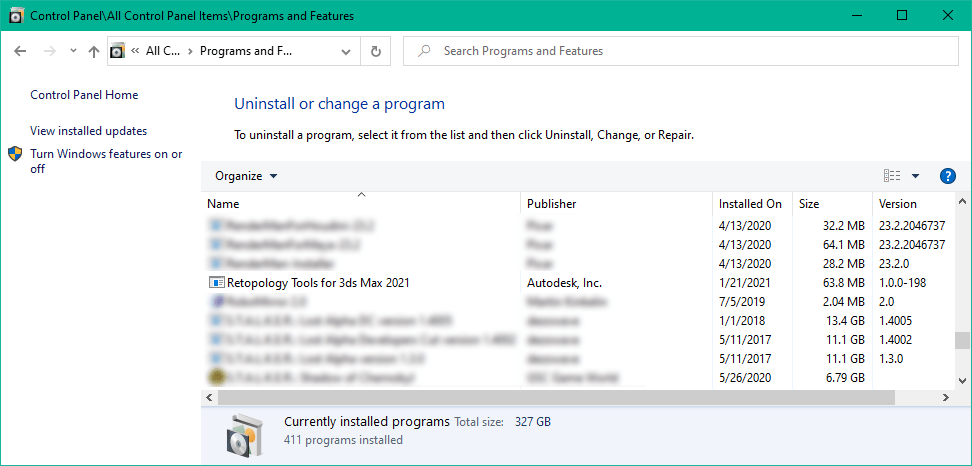
Task: Click the double chevron breadcrumb overflow
Action: click(x=135, y=51)
